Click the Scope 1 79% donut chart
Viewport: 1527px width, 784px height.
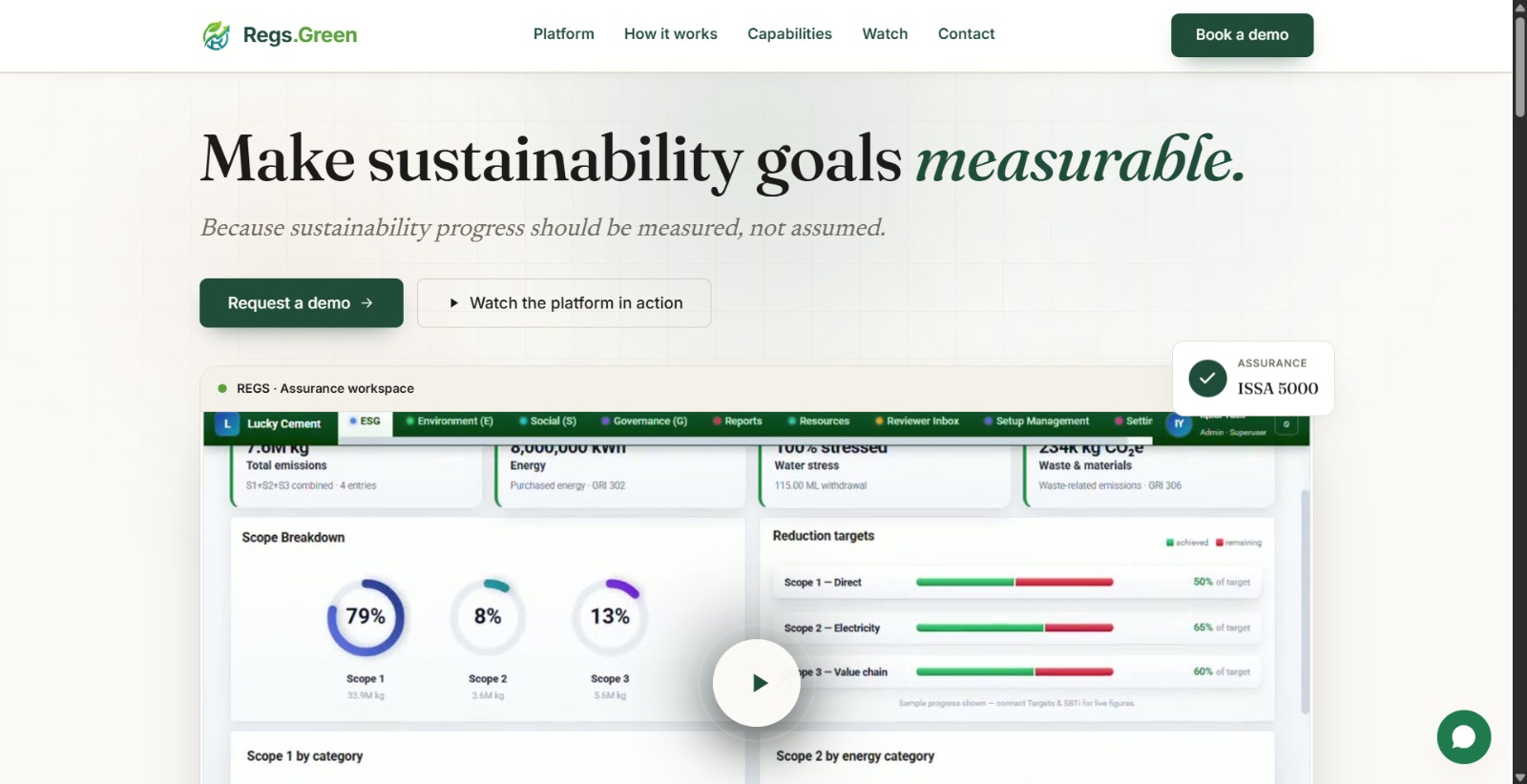366,617
